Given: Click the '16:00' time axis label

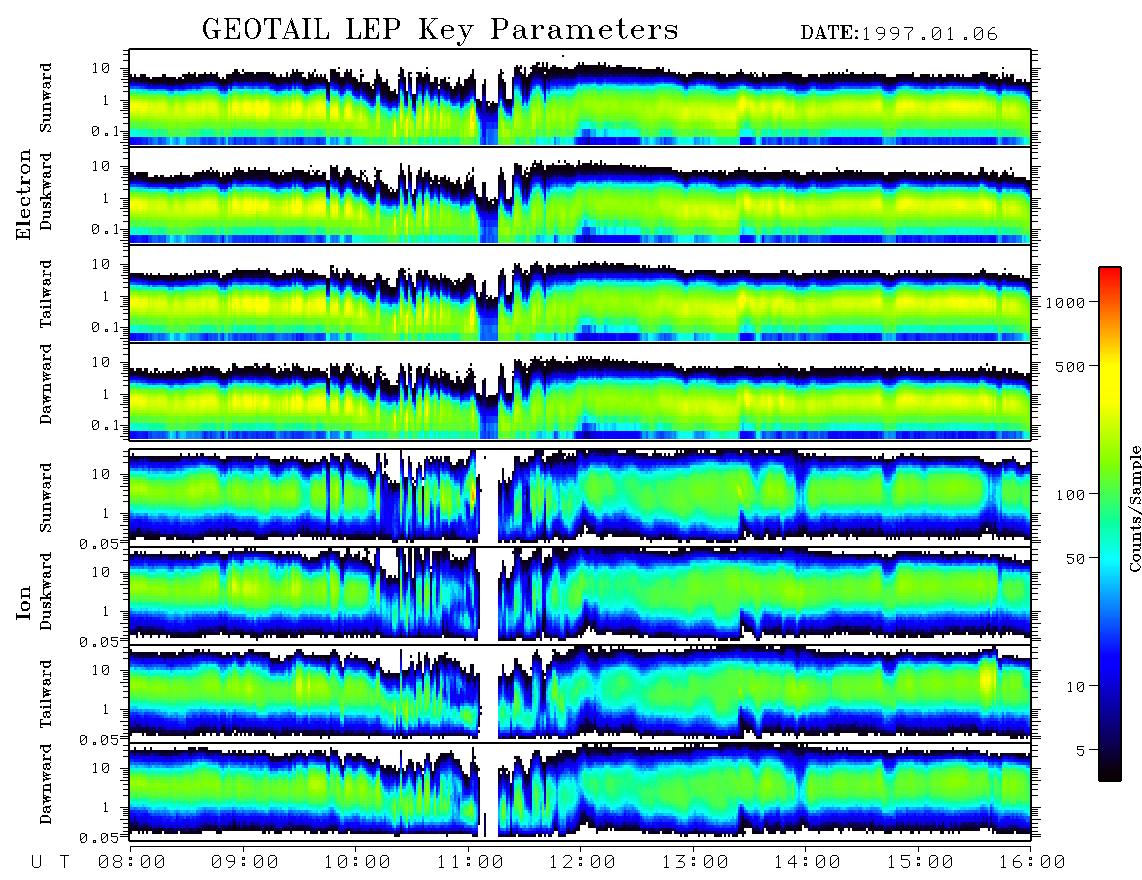Looking at the screenshot, I should pos(1032,862).
